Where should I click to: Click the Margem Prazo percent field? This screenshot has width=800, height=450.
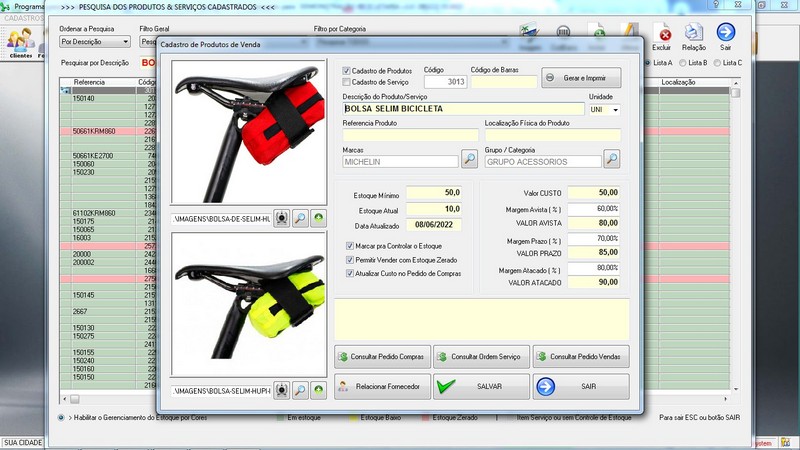[x=594, y=238]
